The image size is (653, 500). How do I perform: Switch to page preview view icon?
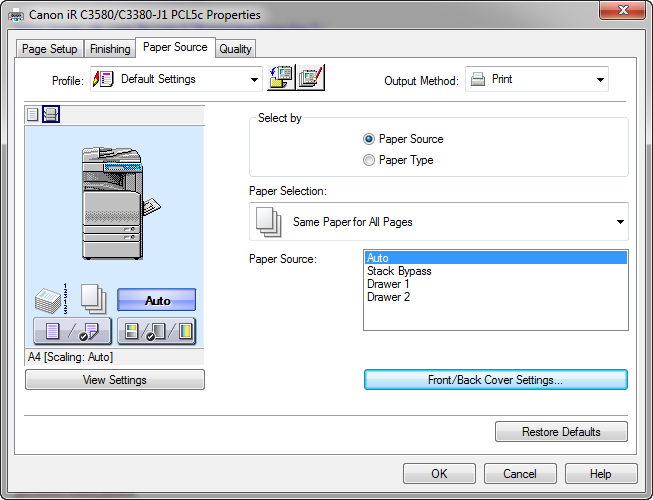point(32,114)
